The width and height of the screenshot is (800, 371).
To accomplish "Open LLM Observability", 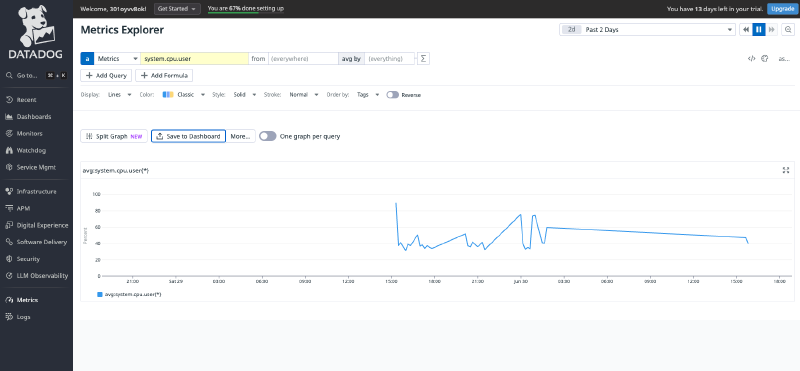I will tap(36, 276).
